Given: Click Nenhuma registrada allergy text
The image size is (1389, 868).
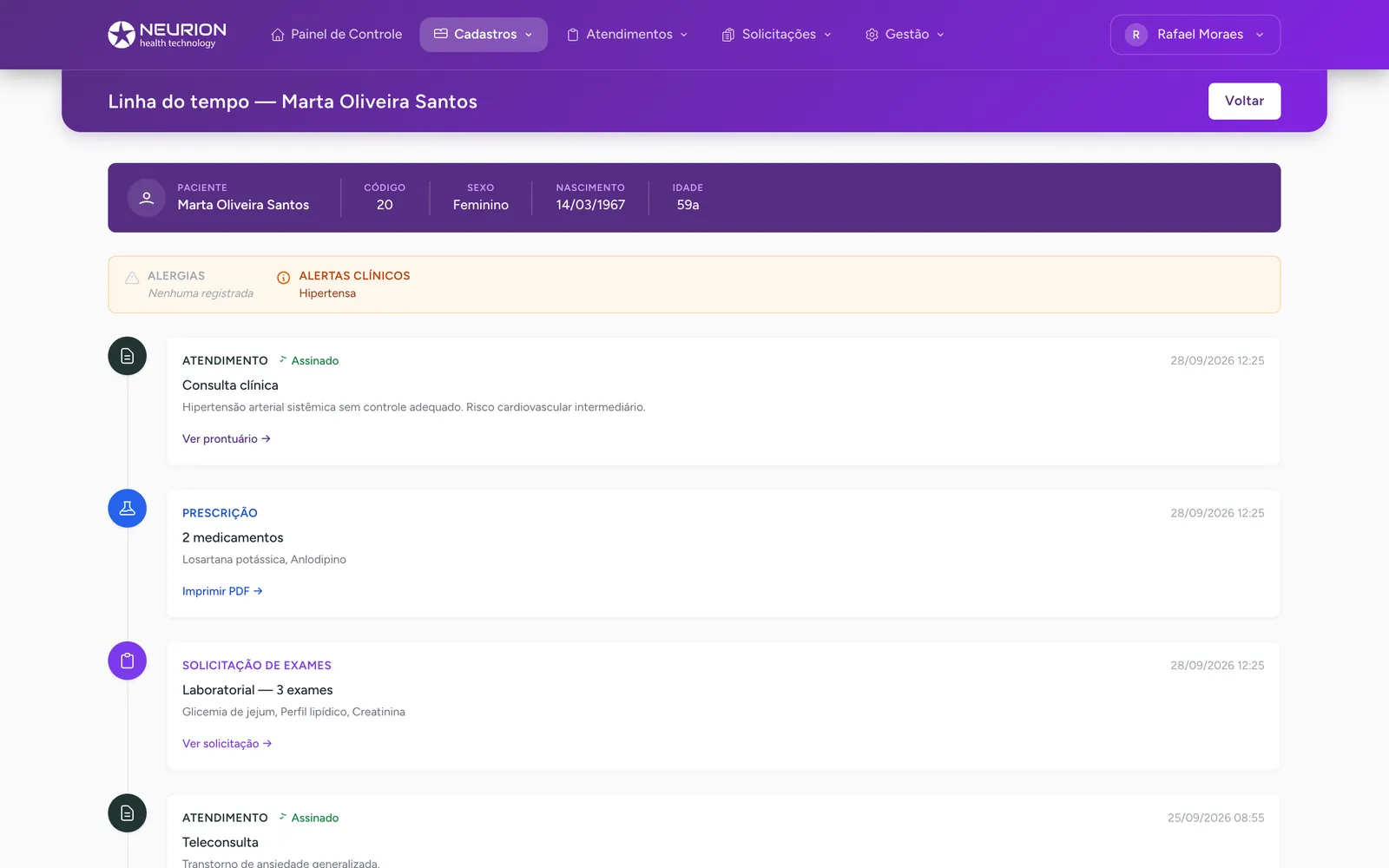Looking at the screenshot, I should pos(201,293).
